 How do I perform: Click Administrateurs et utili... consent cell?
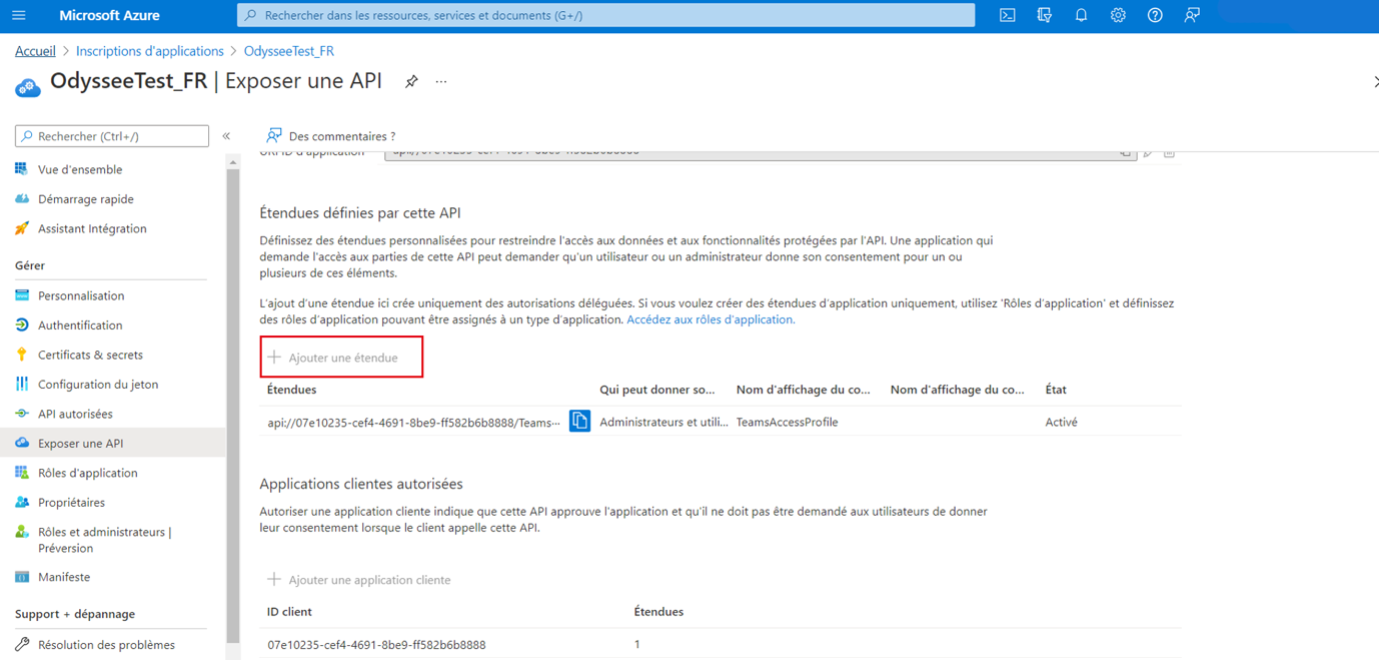[x=664, y=422]
